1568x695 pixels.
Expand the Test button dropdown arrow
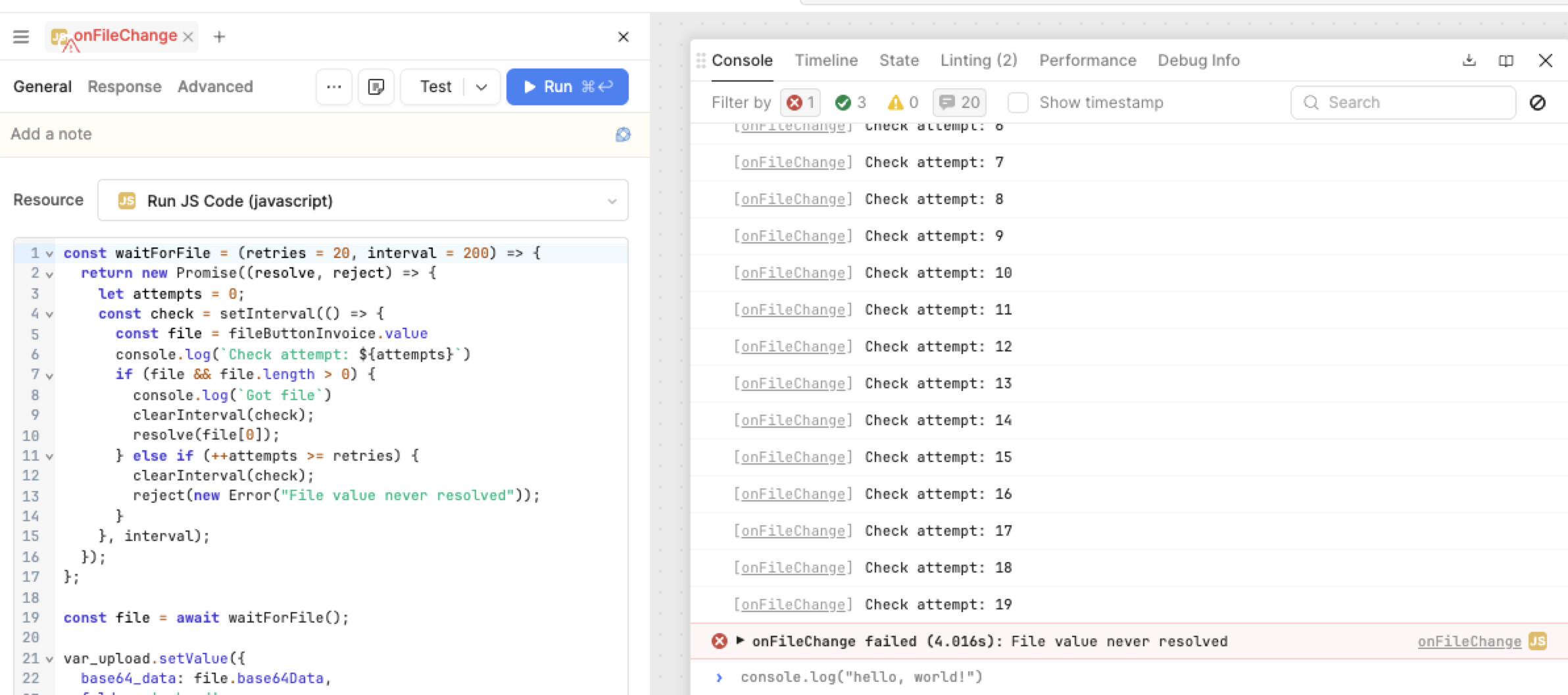click(481, 87)
